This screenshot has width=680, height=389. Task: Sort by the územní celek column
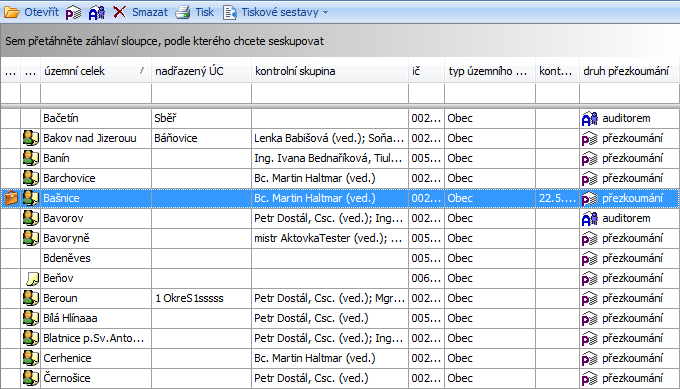(96, 71)
